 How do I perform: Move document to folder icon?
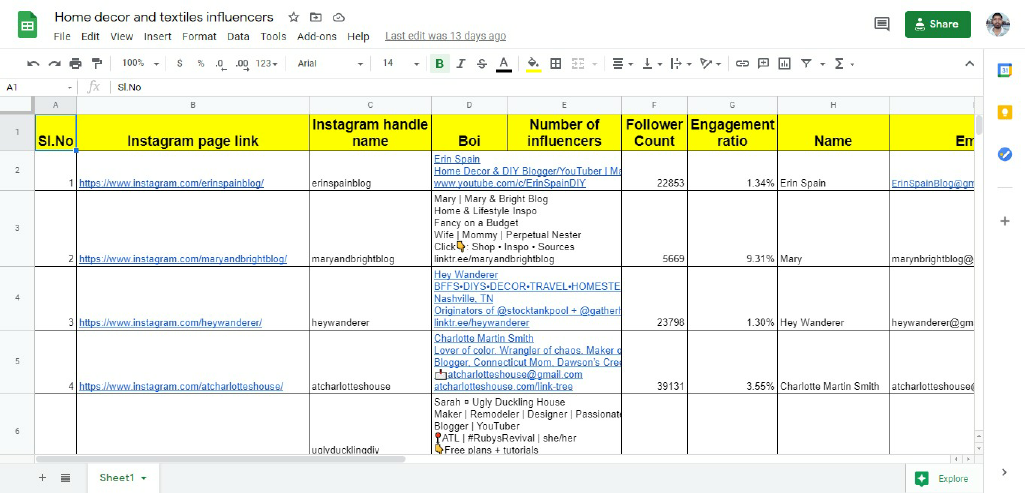coord(316,17)
